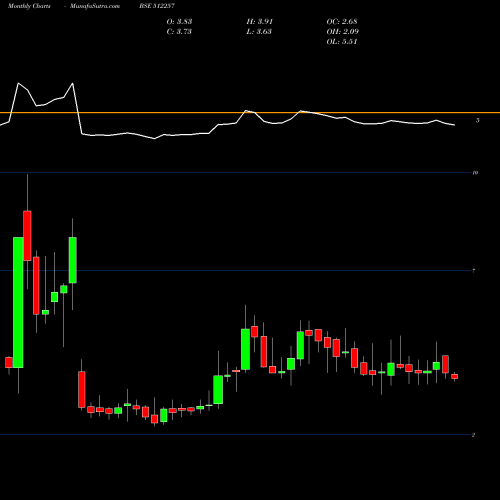Click the close value 'C: 3.73'
The width and height of the screenshot is (500, 500).
179,32
